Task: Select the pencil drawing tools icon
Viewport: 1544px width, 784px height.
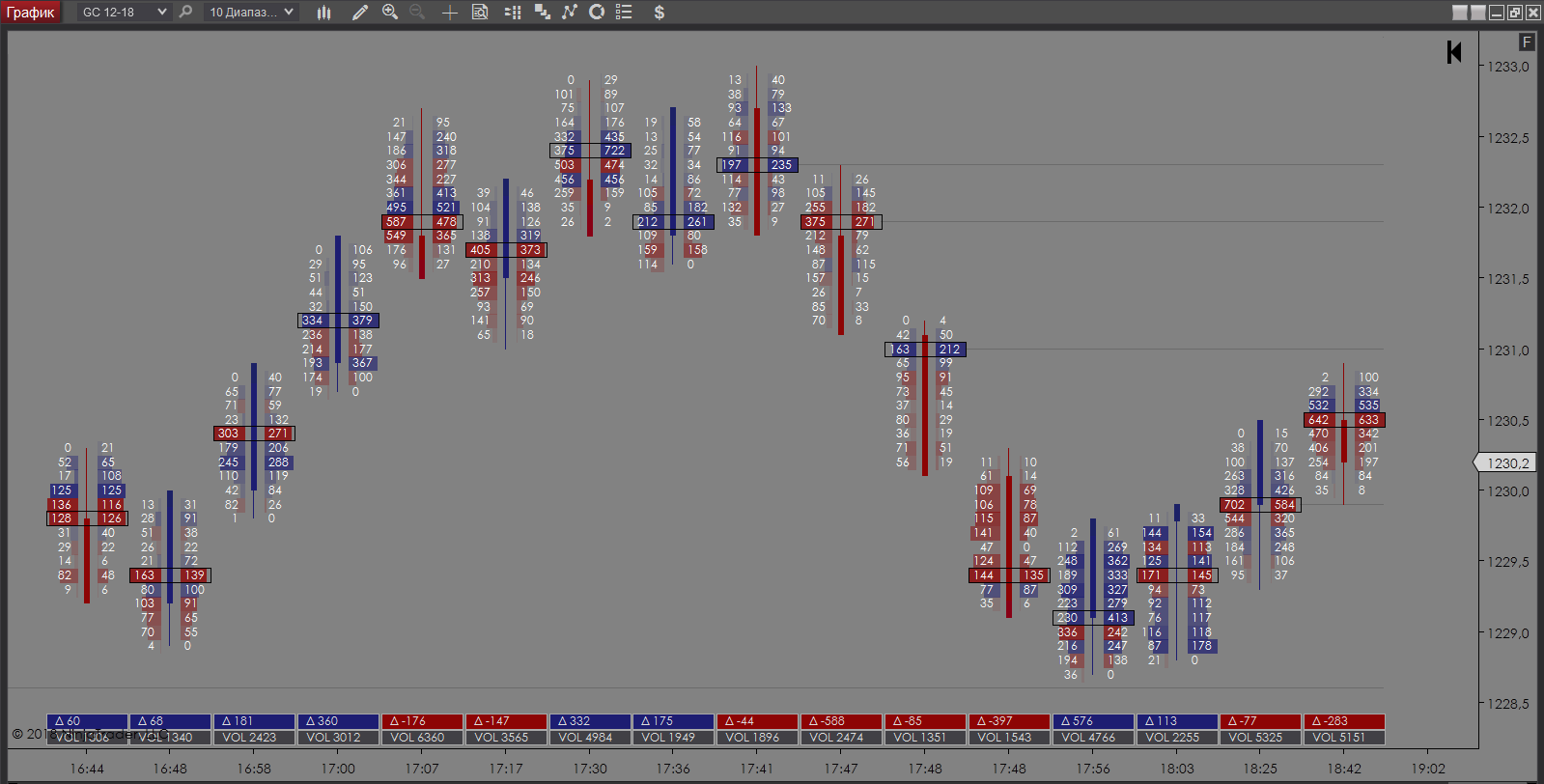Action: pyautogui.click(x=360, y=13)
